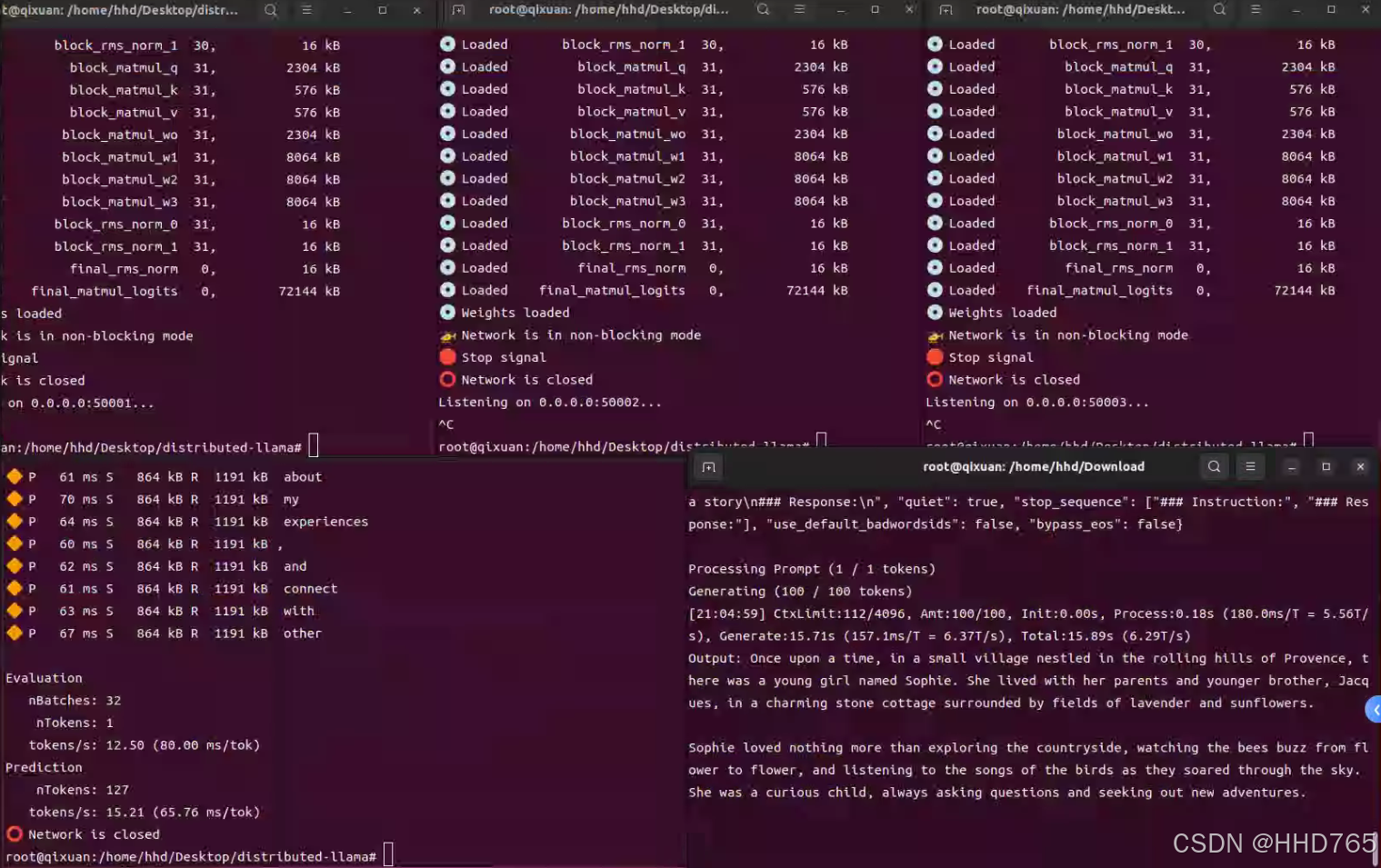Click 'tokens/s: 15.21 (65.76 ms/tok)' line

pos(145,813)
